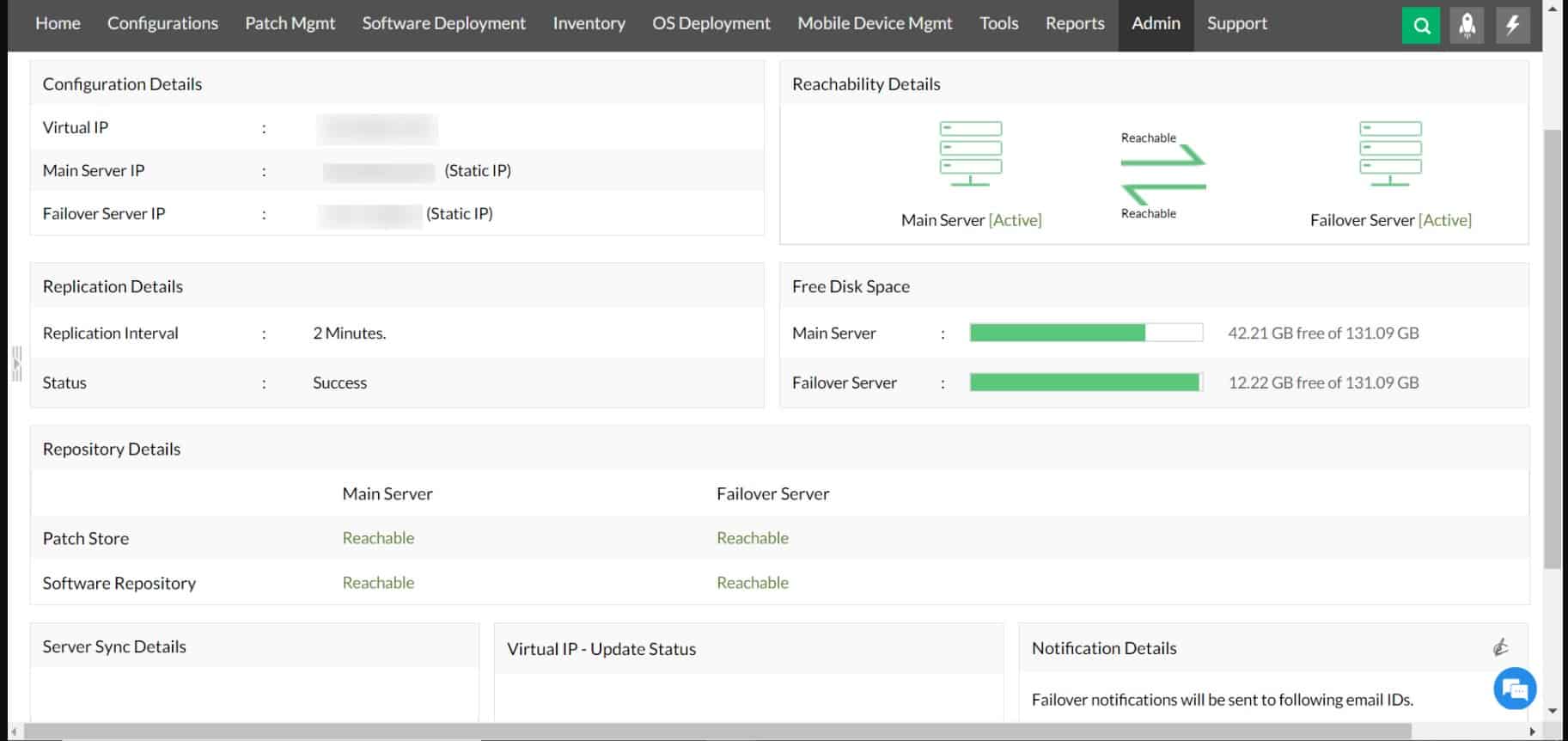Open the live chat bubble icon
Image resolution: width=1568 pixels, height=741 pixels.
(x=1515, y=689)
